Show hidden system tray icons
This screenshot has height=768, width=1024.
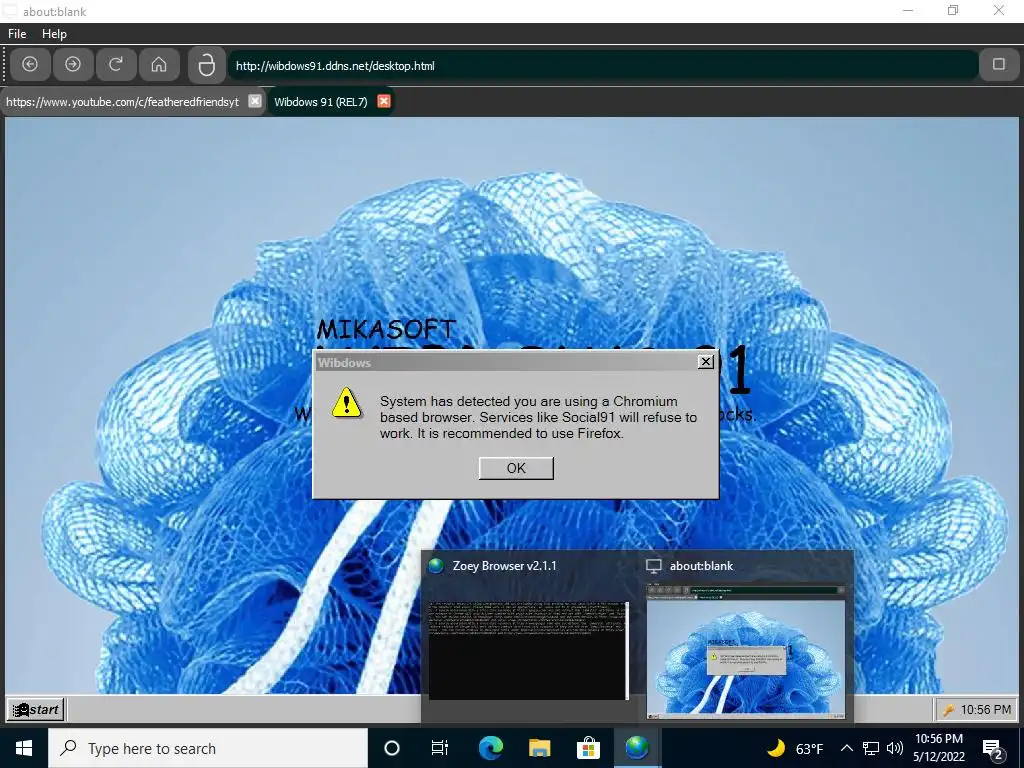(x=846, y=748)
